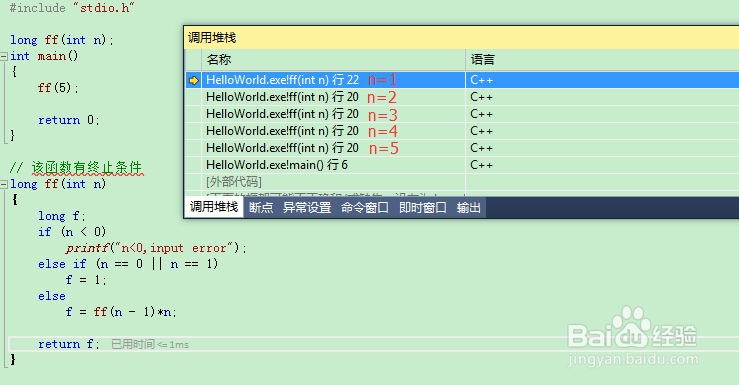739x385 pixels.
Task: Open the 异常设置 tab
Action: pos(307,207)
